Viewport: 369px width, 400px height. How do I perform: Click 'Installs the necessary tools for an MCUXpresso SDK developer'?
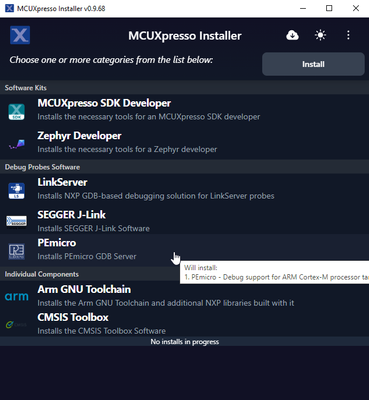tap(149, 117)
